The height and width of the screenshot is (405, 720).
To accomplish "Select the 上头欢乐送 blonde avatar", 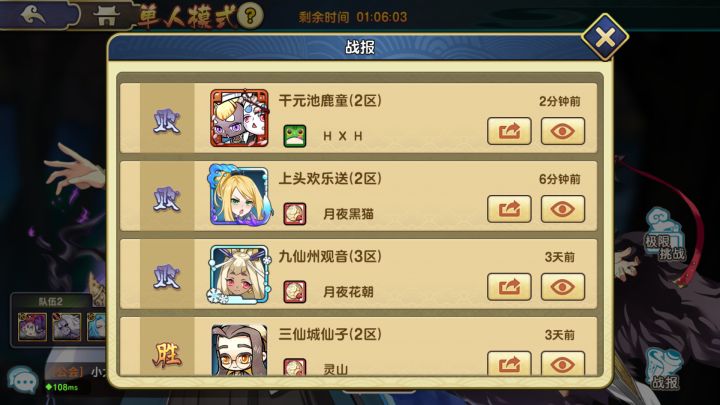I will click(x=239, y=196).
